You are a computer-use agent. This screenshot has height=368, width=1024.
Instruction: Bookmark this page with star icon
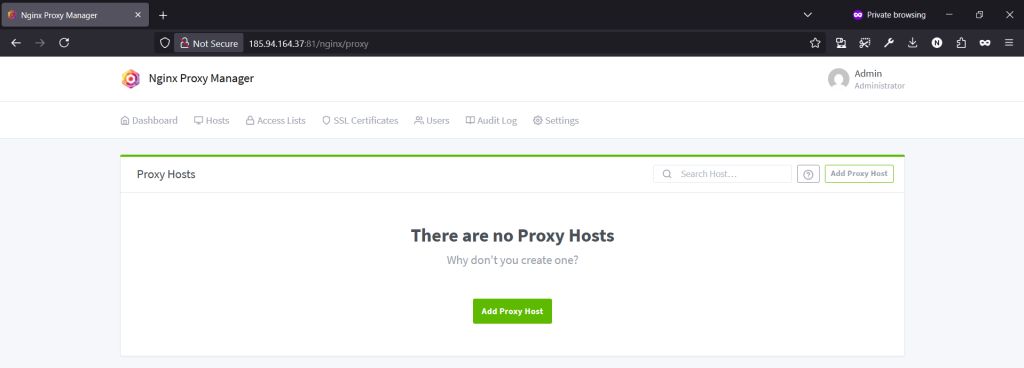815,43
